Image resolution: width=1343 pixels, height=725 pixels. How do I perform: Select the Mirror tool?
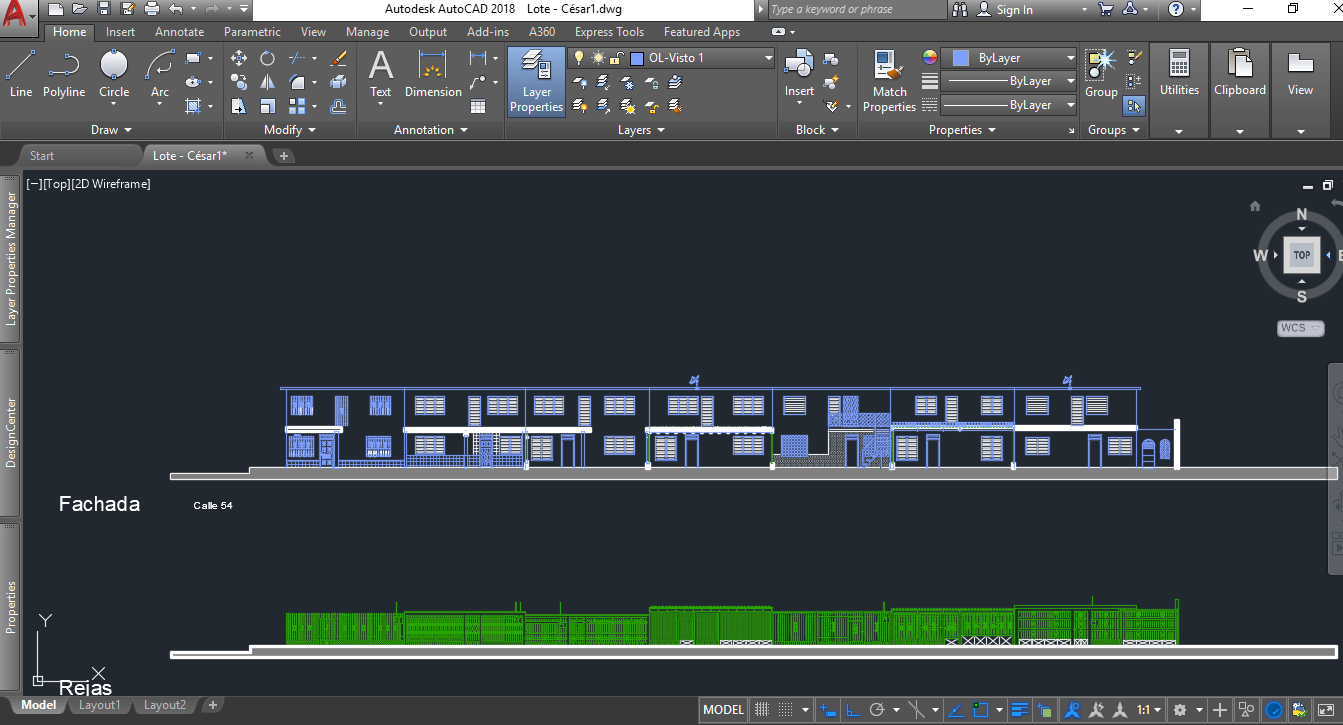click(x=267, y=82)
